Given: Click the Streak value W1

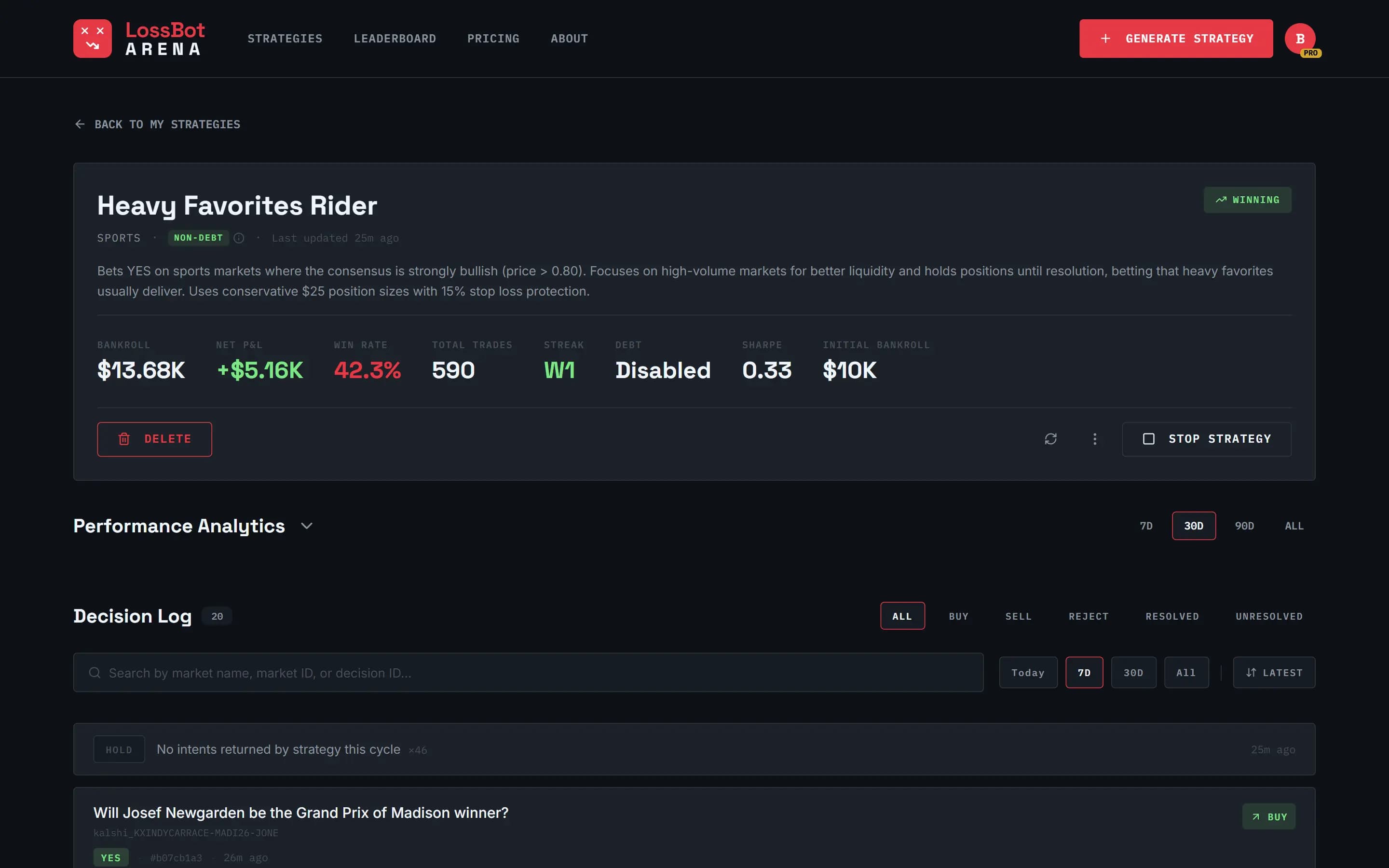Looking at the screenshot, I should pyautogui.click(x=559, y=370).
